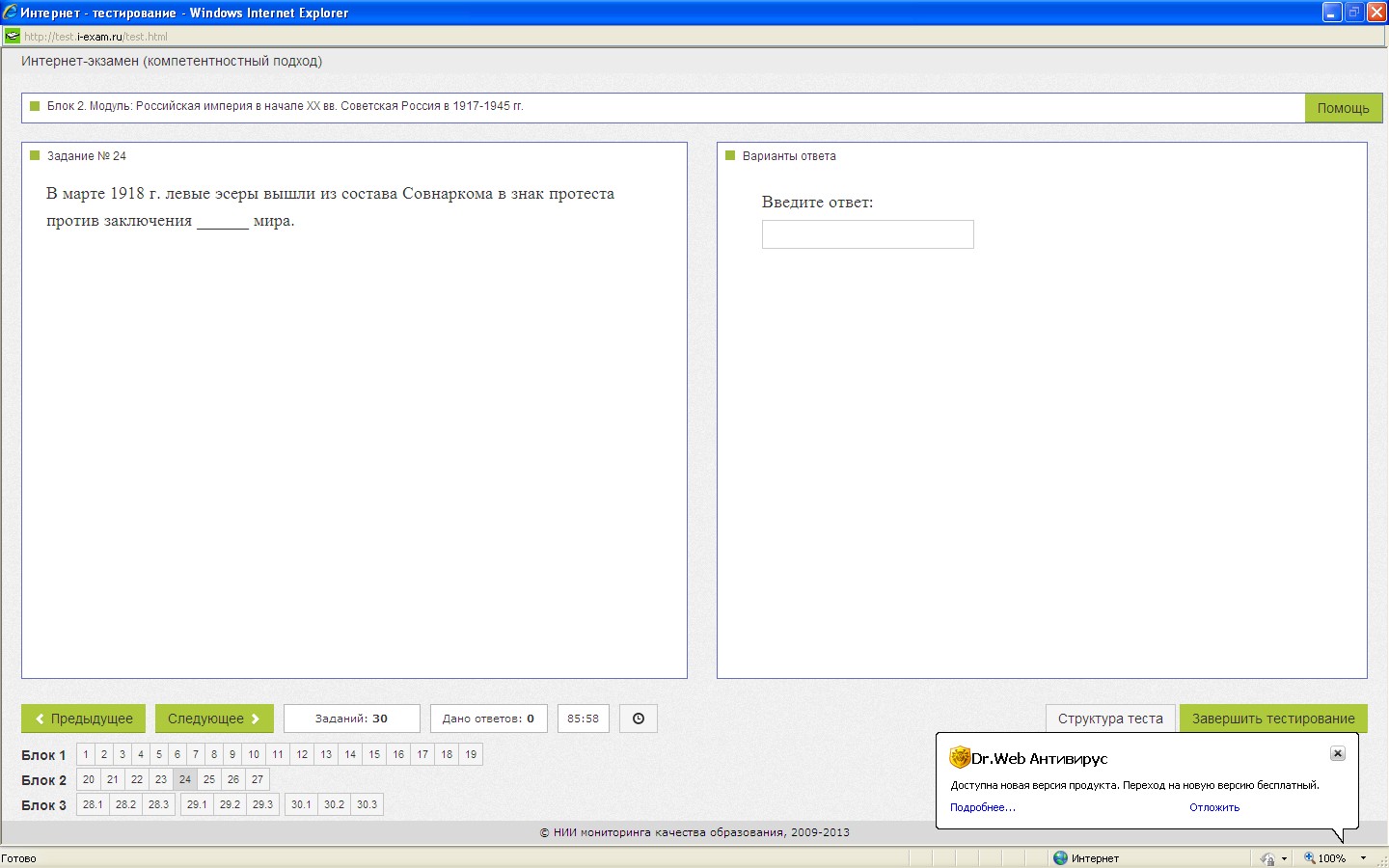The image size is (1389, 868).
Task: Select question 7 in Блок 1
Action: pyautogui.click(x=196, y=754)
